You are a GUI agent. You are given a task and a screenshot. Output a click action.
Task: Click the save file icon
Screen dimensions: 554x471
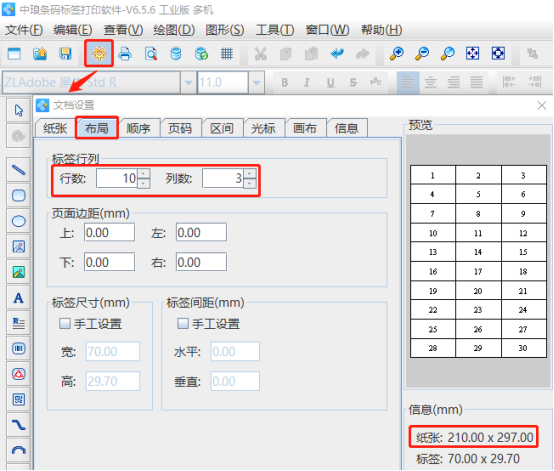[x=66, y=54]
